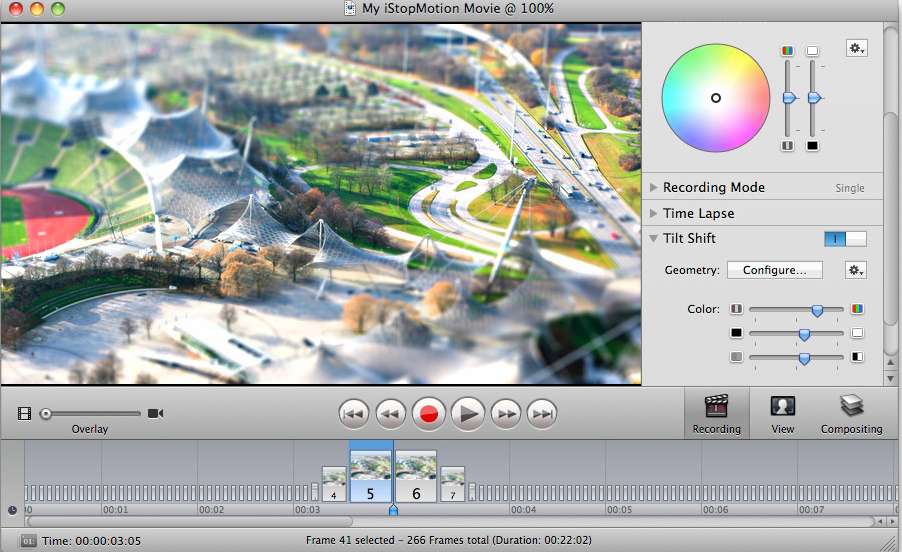Click the filmstrip icon beside Overlay slider
Viewport: 902px width, 552px height.
coord(25,413)
